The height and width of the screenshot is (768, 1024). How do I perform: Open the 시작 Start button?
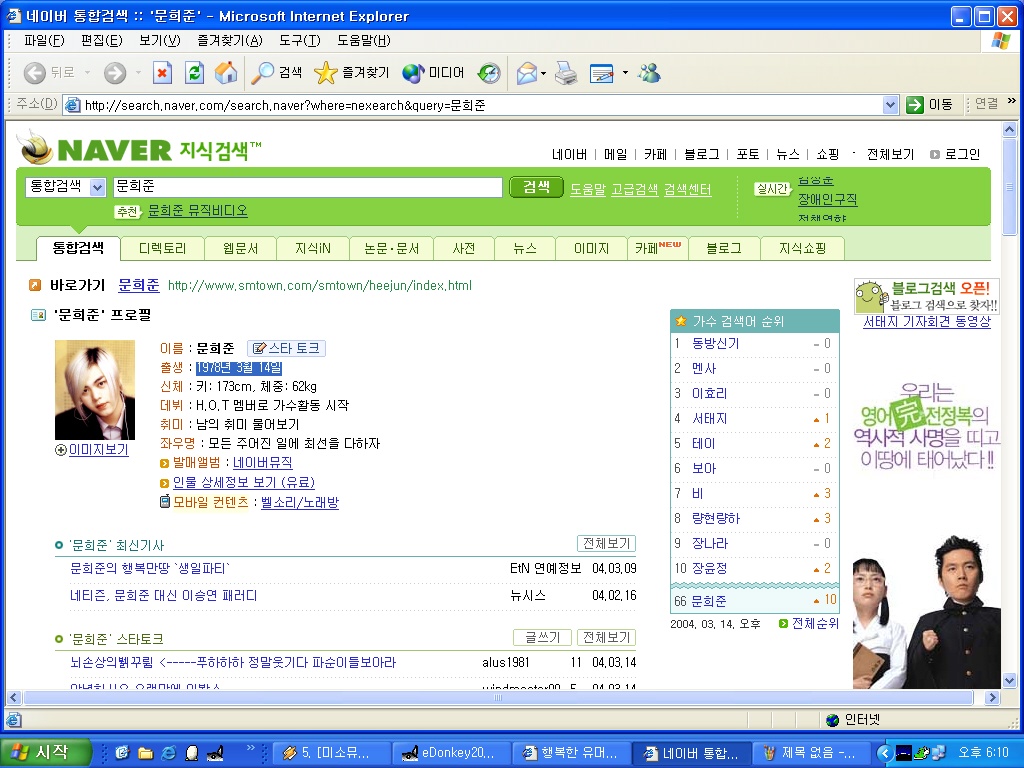coord(44,752)
